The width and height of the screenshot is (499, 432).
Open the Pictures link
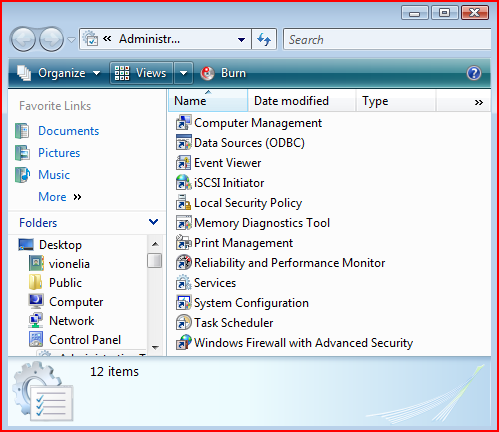59,153
